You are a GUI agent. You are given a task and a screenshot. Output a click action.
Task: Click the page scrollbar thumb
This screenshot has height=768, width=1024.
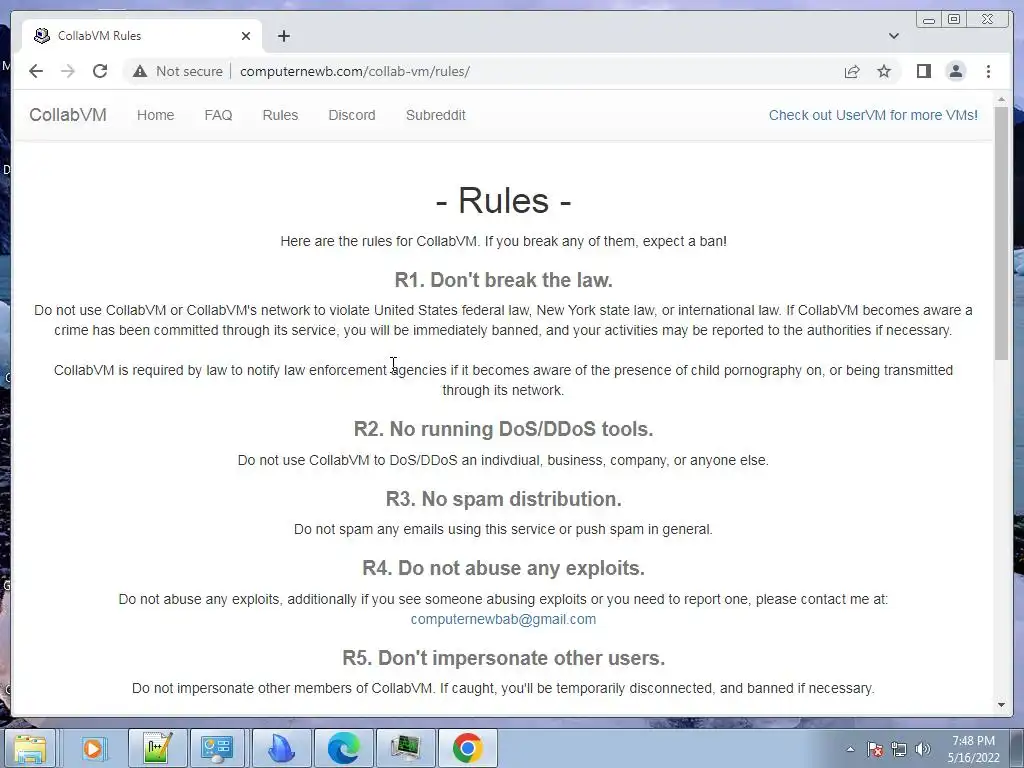pyautogui.click(x=1001, y=232)
